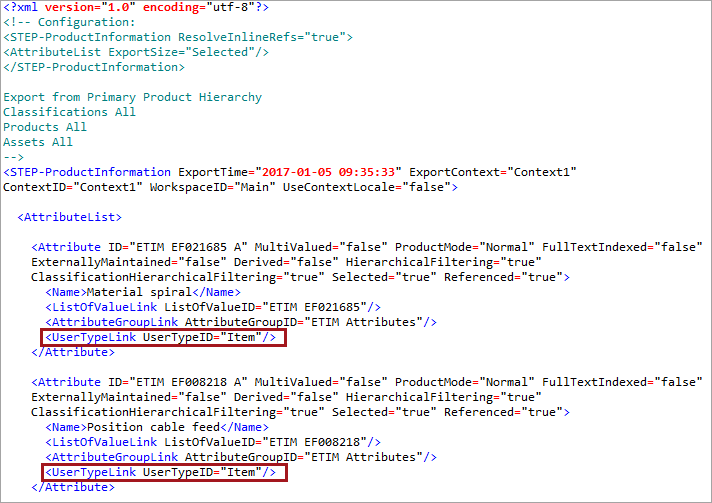Viewport: 712px width, 503px height.
Task: Click "Export from Primary Product Hierarchy" line
Action: [133, 97]
